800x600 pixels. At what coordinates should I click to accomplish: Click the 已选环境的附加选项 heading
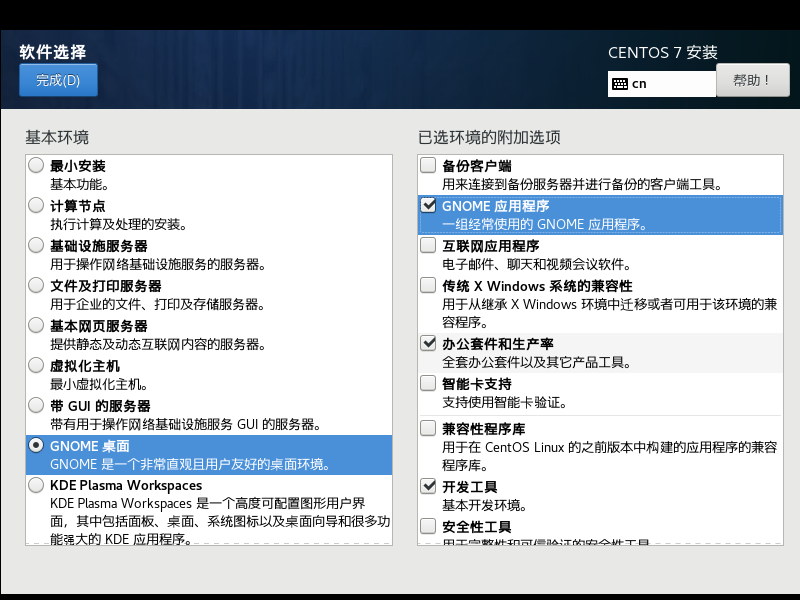[489, 137]
